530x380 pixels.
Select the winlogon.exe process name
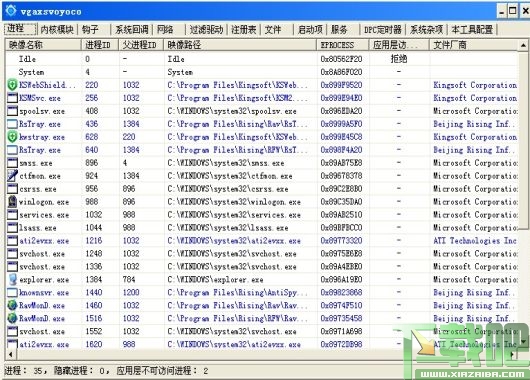[44, 202]
